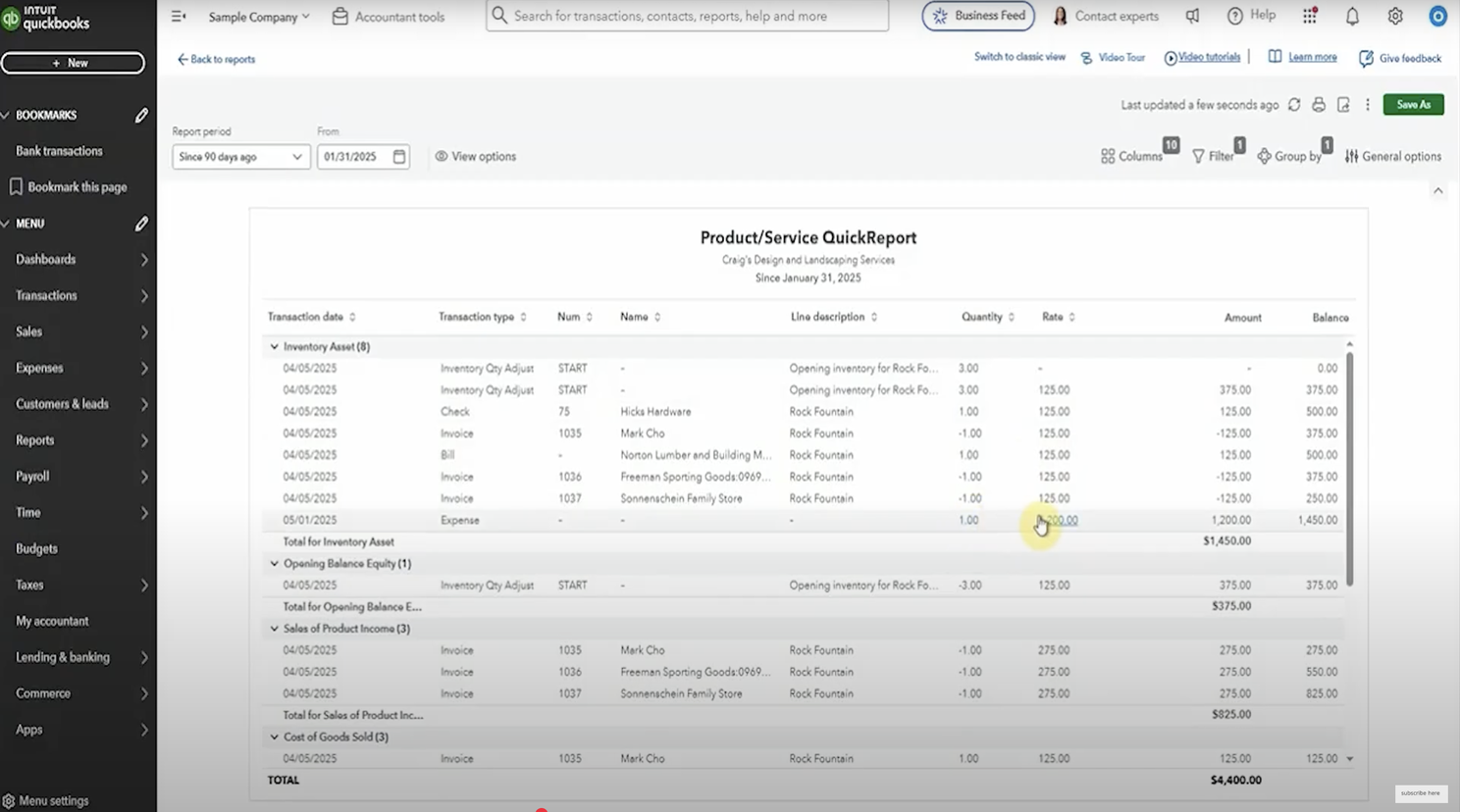Expand the Reports submenu arrow
Viewport: 1460px width, 812px height.
[x=144, y=440]
